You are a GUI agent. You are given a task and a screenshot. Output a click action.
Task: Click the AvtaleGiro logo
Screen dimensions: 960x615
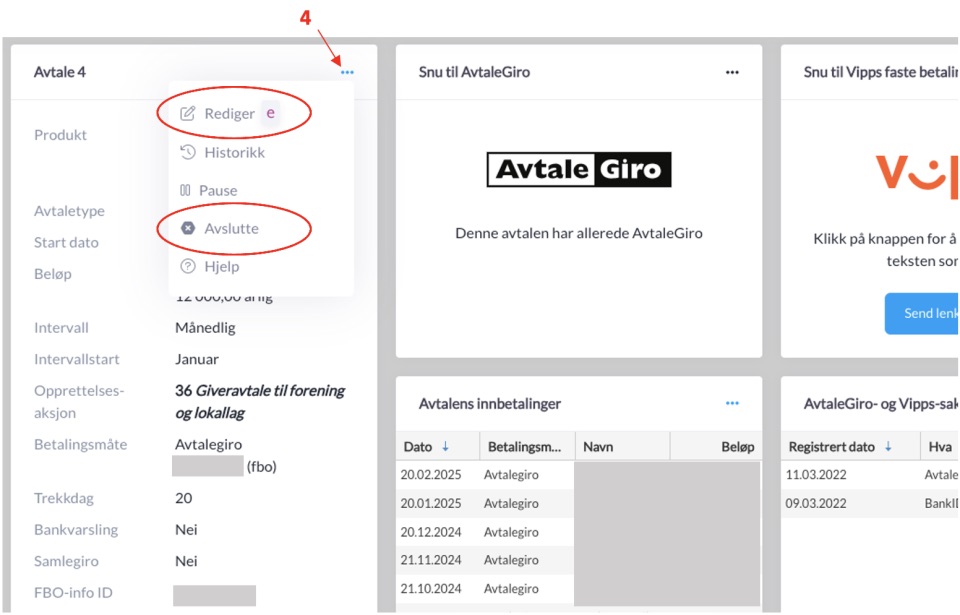(578, 170)
